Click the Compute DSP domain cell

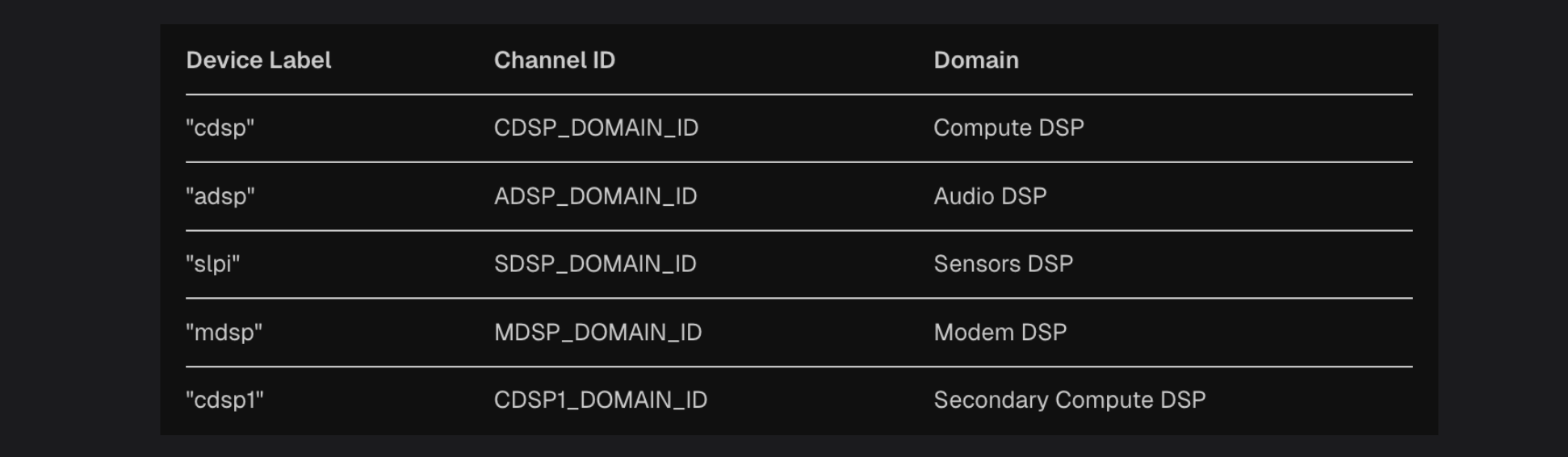(1008, 128)
